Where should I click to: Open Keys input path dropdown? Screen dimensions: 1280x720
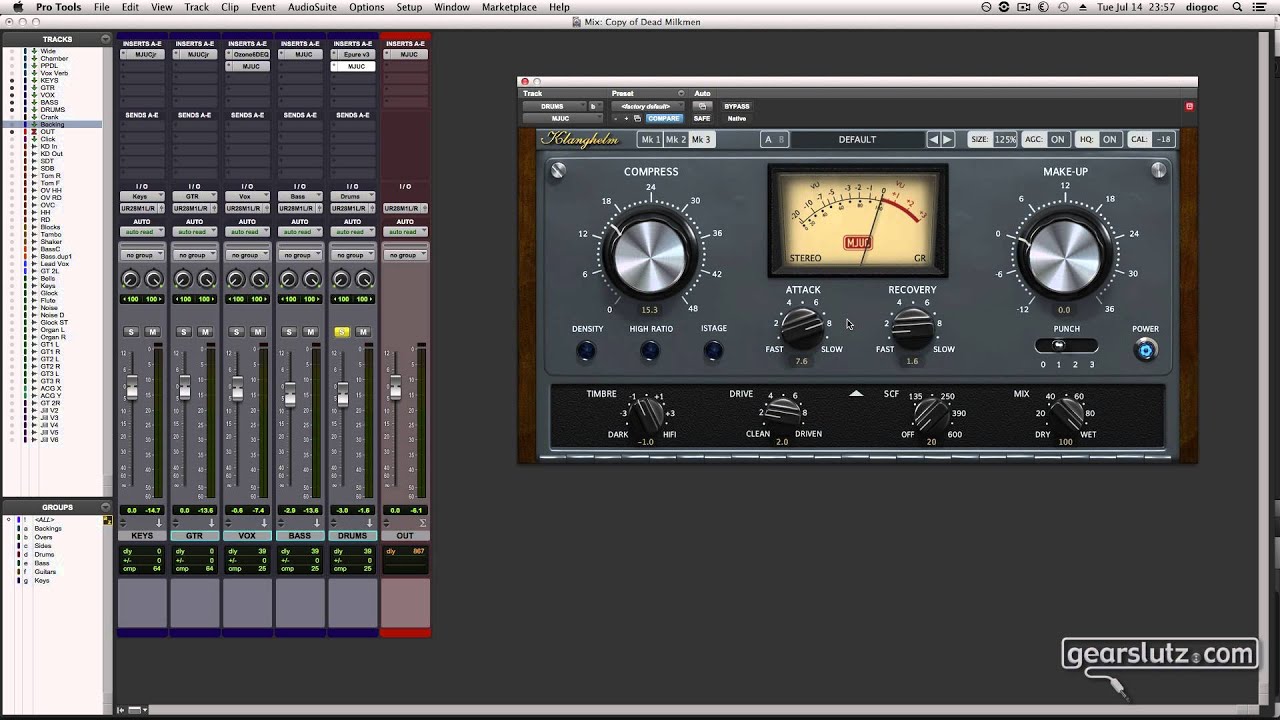tap(142, 197)
